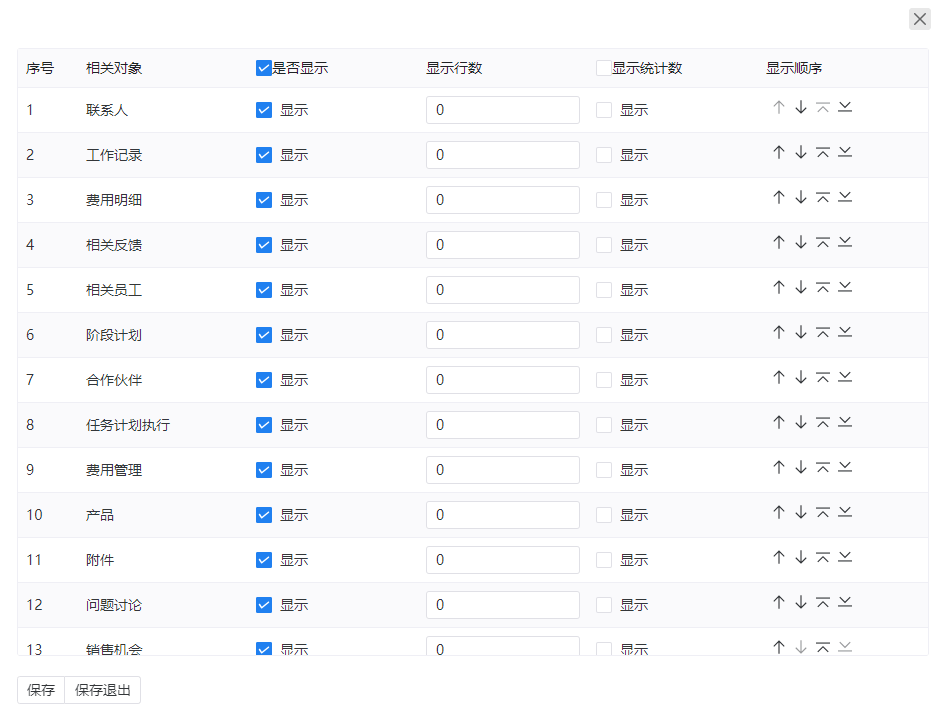
Task: Move 相关反馈 row to the bottom
Action: pyautogui.click(x=845, y=242)
